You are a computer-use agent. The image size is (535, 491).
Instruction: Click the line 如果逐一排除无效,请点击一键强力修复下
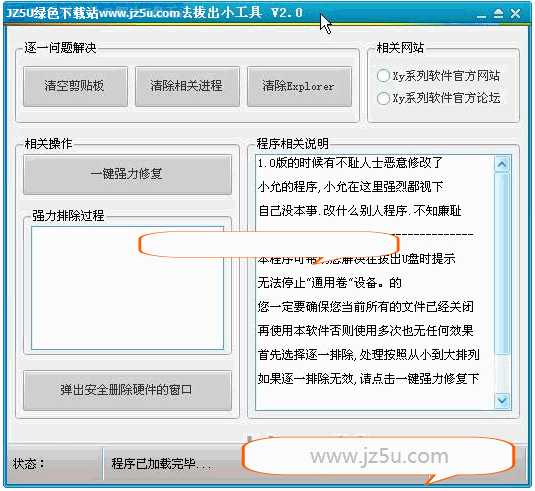pyautogui.click(x=368, y=379)
